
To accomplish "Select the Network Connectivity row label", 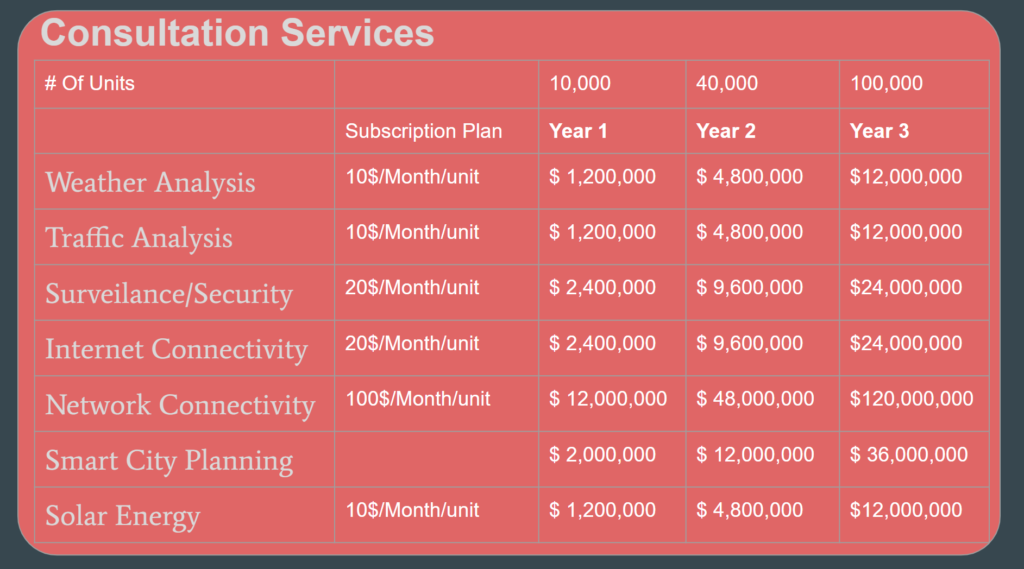I will point(180,405).
